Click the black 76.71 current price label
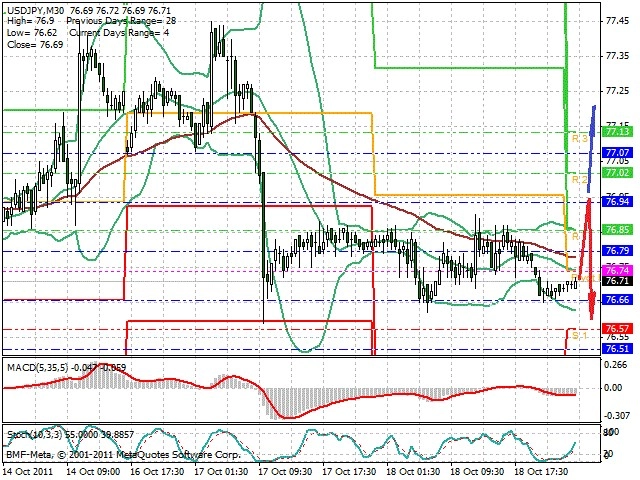This screenshot has height=480, width=640. point(617,281)
